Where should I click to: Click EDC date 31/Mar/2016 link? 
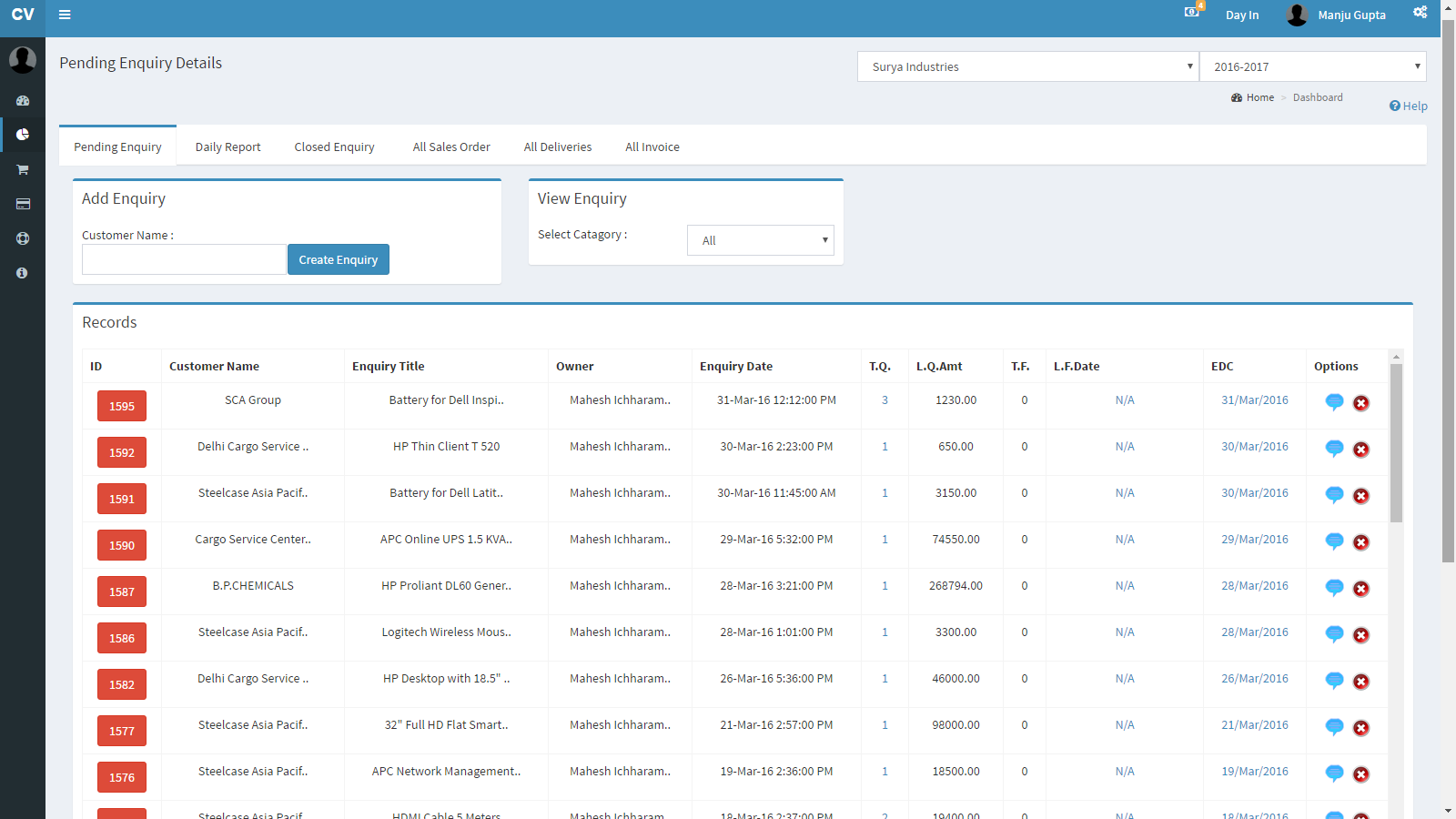pyautogui.click(x=1255, y=399)
